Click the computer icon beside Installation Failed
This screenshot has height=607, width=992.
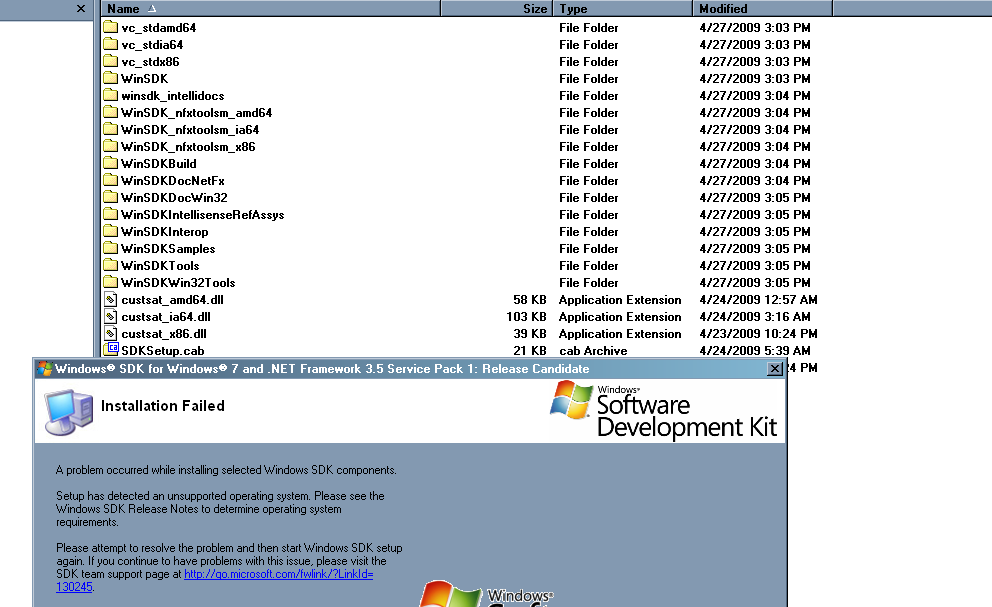click(68, 411)
